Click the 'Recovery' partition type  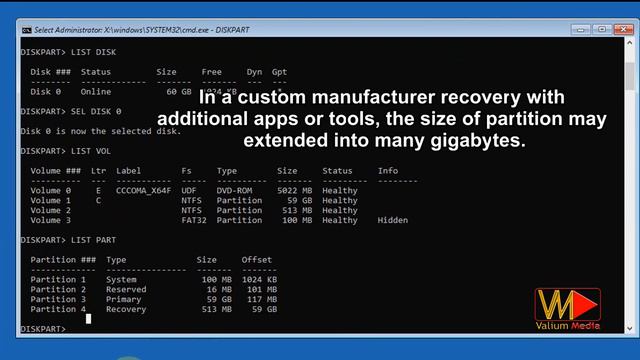[x=126, y=309]
